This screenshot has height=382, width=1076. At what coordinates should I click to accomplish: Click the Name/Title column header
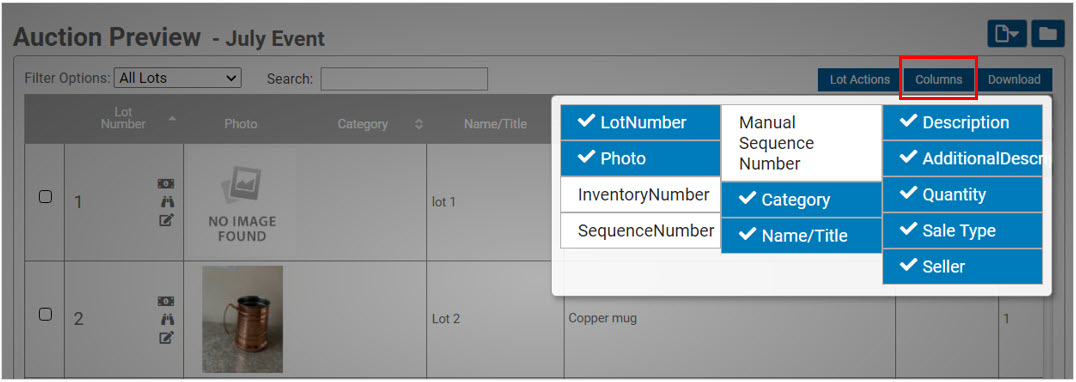click(x=495, y=124)
